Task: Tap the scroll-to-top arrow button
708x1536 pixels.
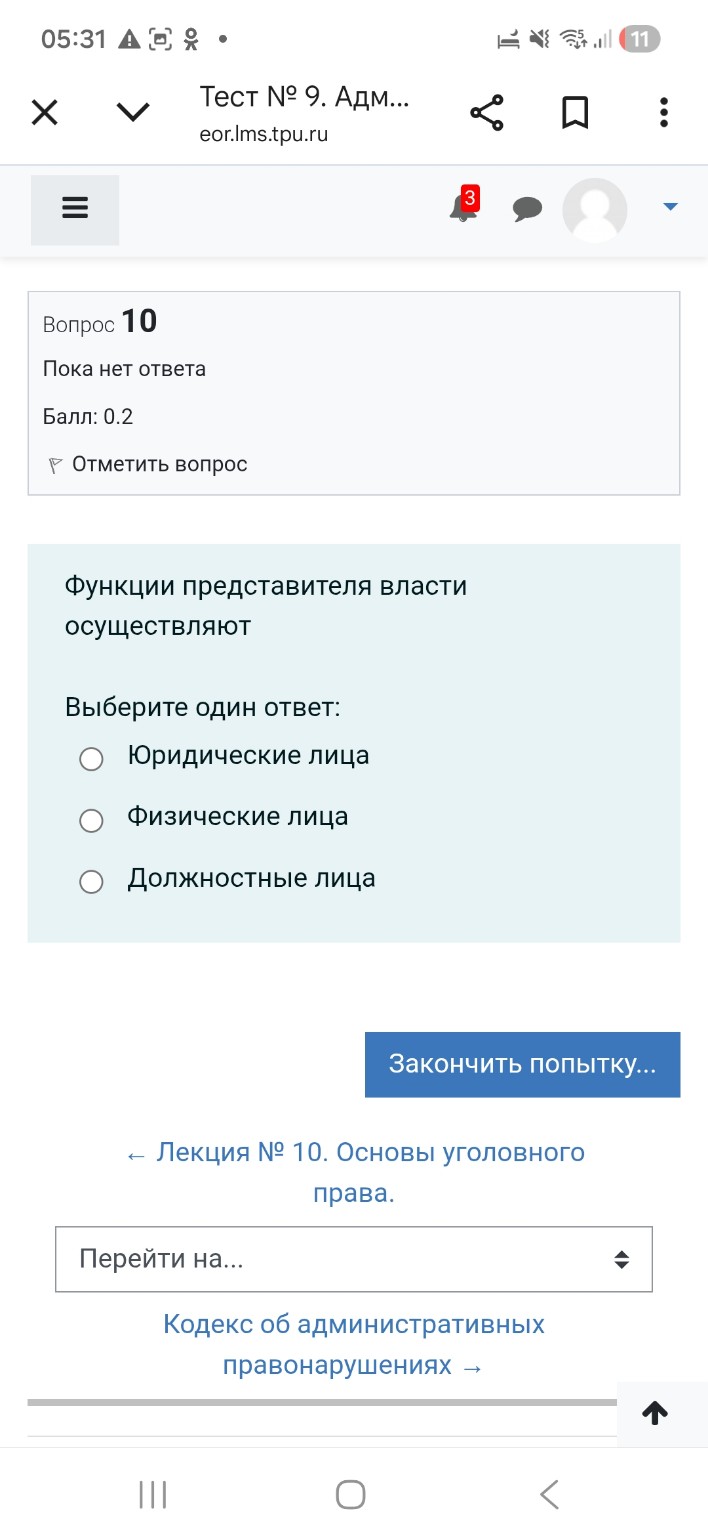Action: click(x=655, y=1414)
